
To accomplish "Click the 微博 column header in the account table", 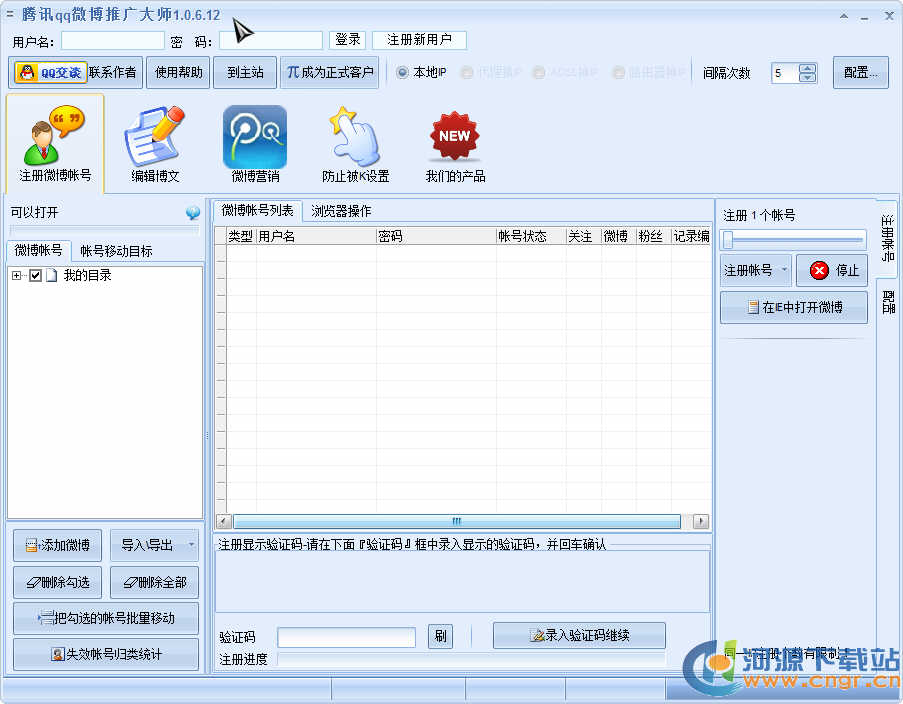I will [619, 236].
